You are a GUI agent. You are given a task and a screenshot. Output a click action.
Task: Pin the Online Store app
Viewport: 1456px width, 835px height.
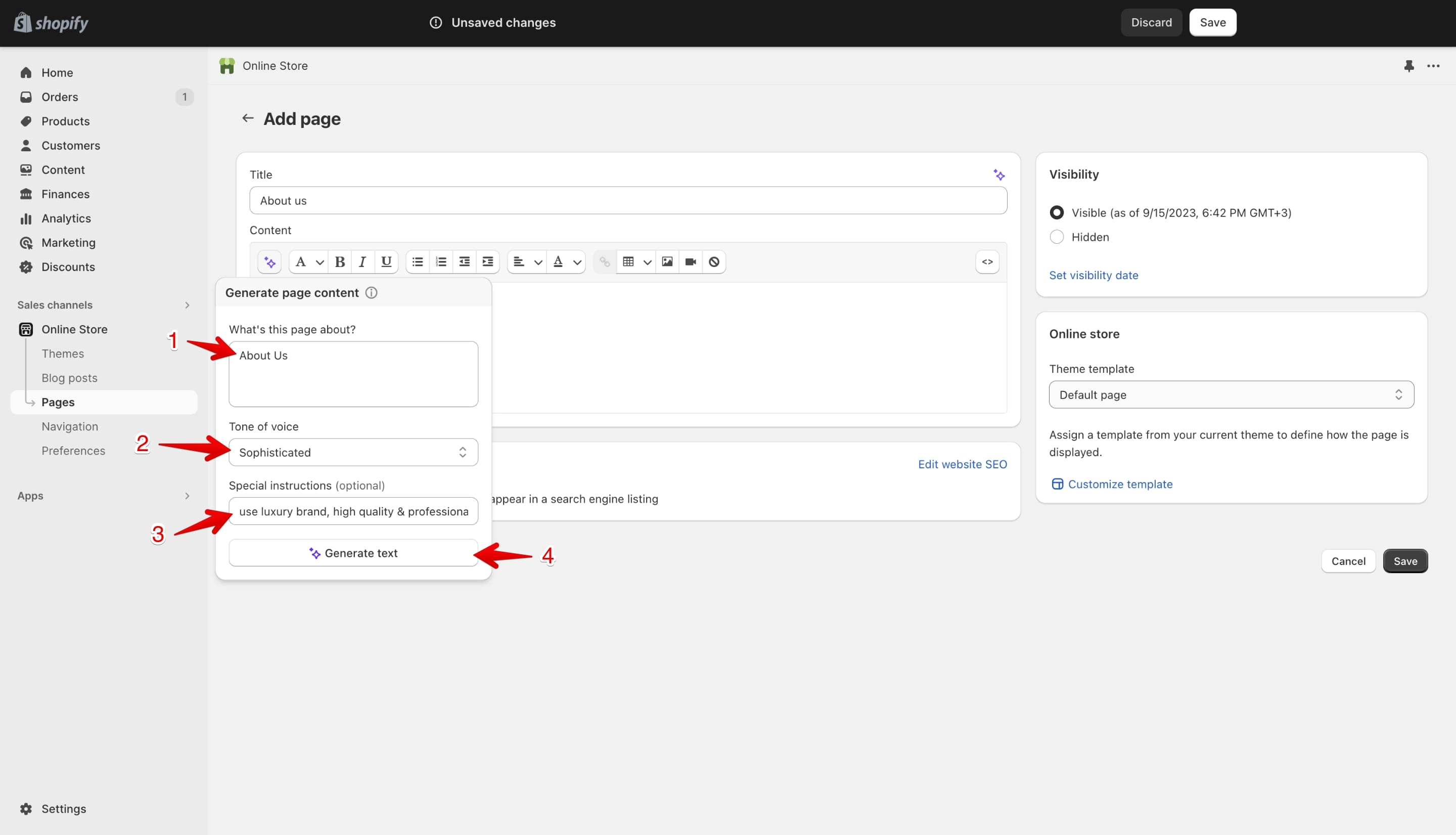click(1408, 66)
